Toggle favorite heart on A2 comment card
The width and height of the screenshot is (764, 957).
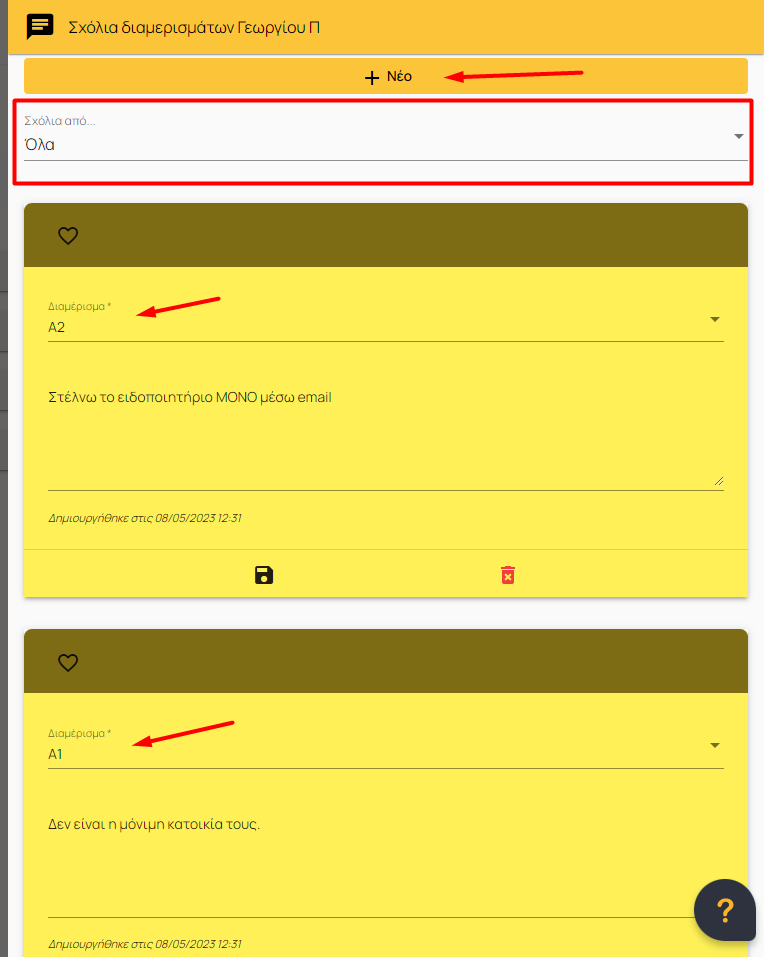tap(68, 236)
